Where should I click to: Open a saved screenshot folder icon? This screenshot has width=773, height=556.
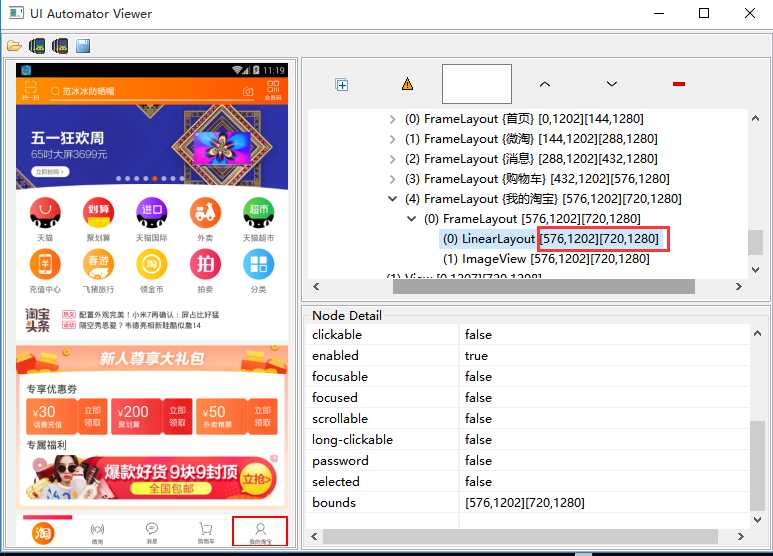(14, 46)
